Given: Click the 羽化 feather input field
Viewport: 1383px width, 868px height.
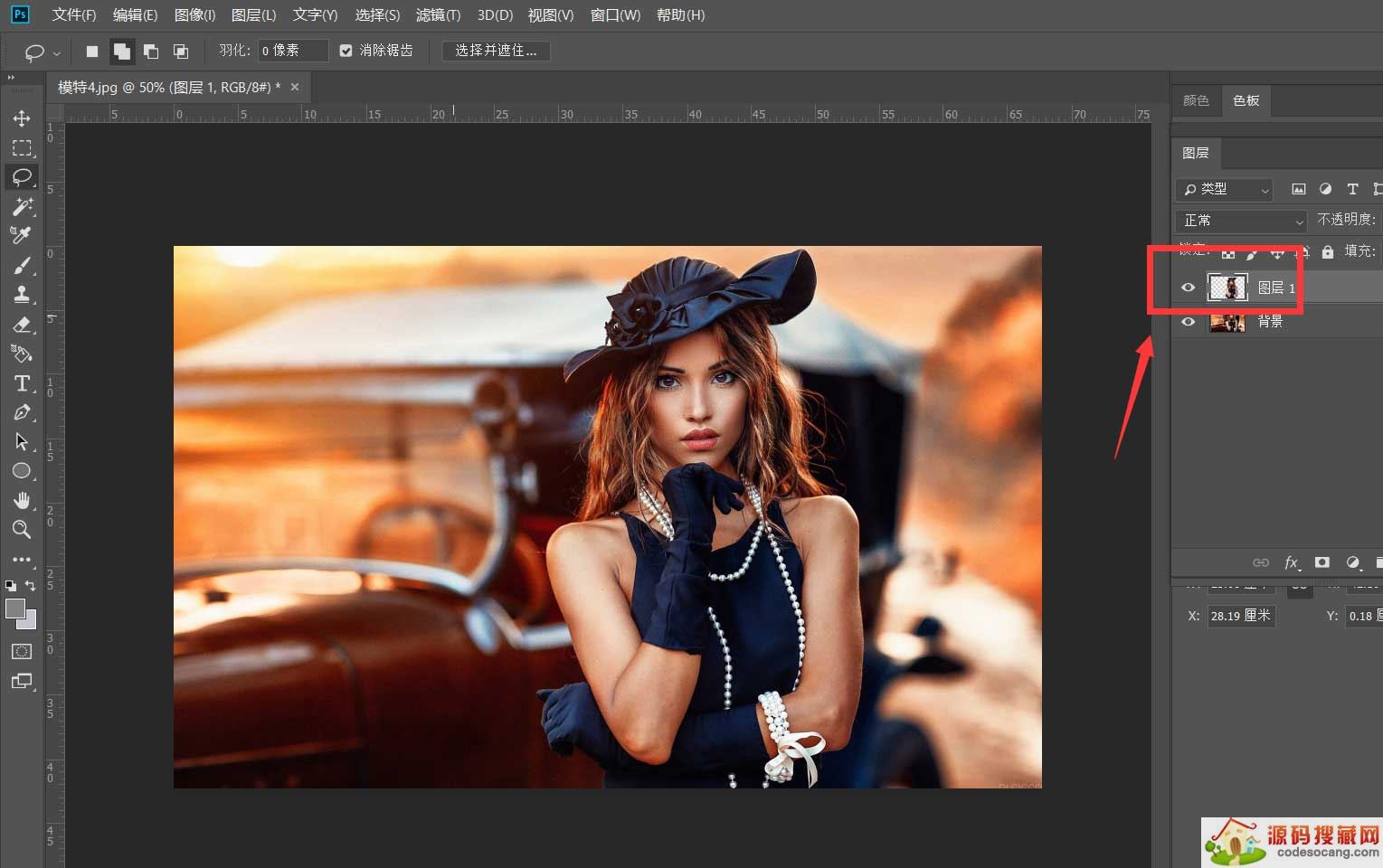Looking at the screenshot, I should (292, 51).
